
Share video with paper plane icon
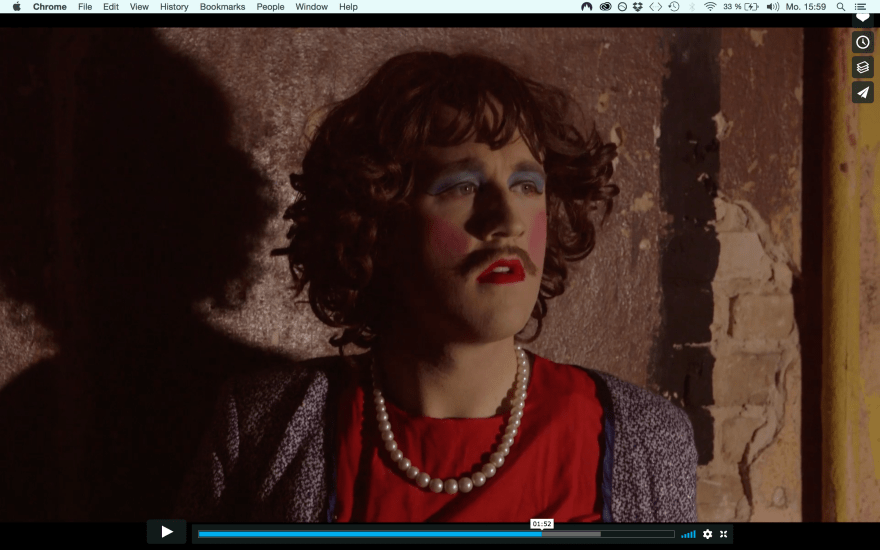[862, 92]
